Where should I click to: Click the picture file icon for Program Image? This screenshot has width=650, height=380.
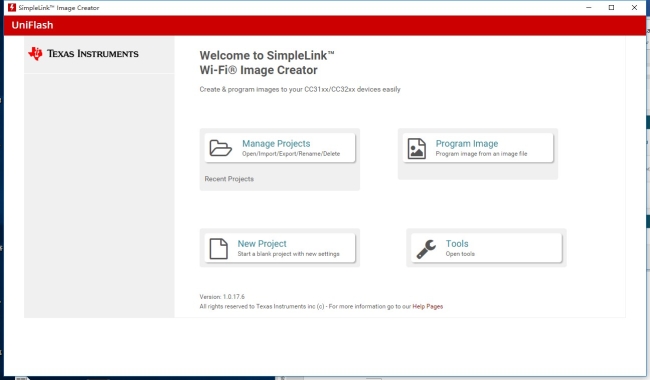click(x=416, y=148)
